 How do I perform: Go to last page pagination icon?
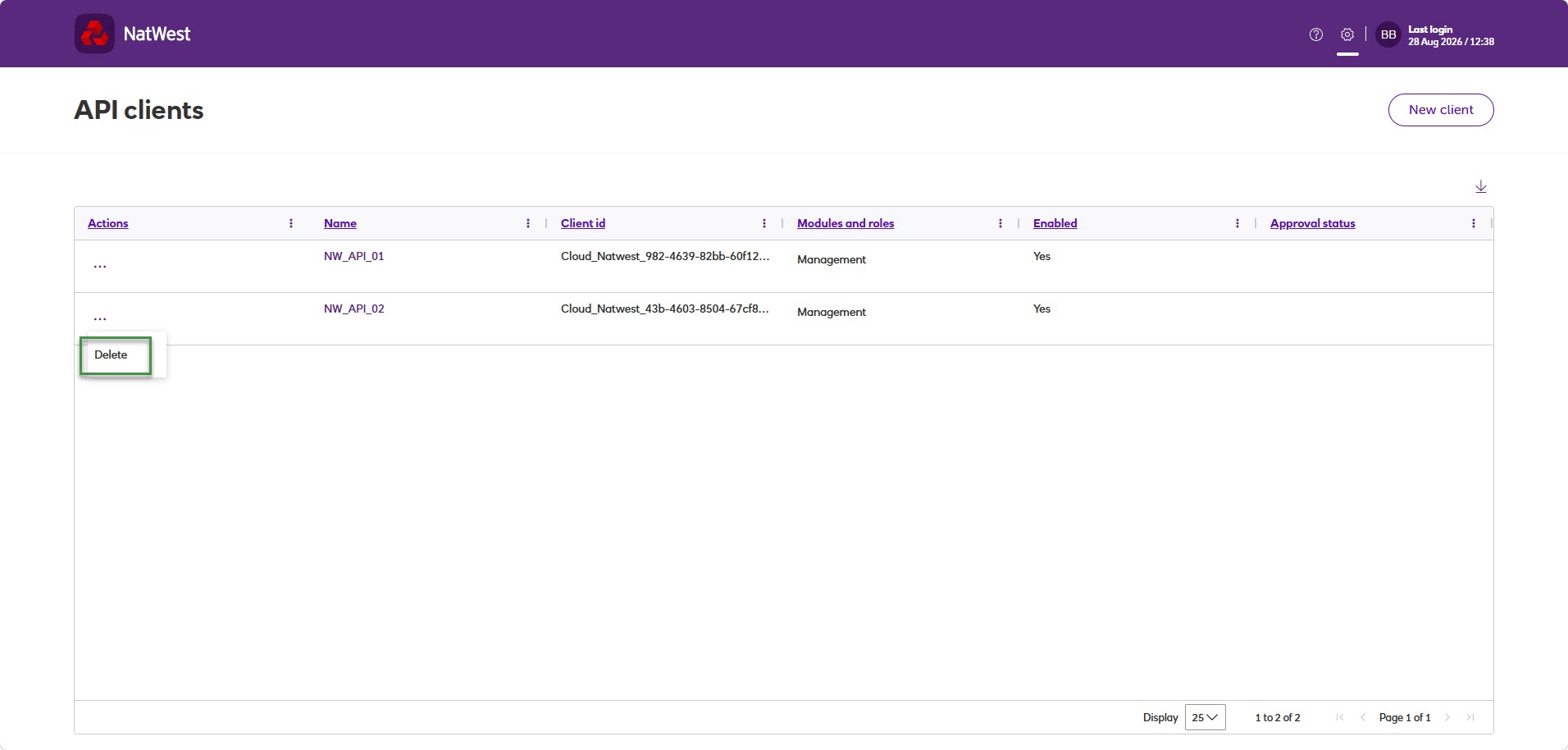[1470, 717]
